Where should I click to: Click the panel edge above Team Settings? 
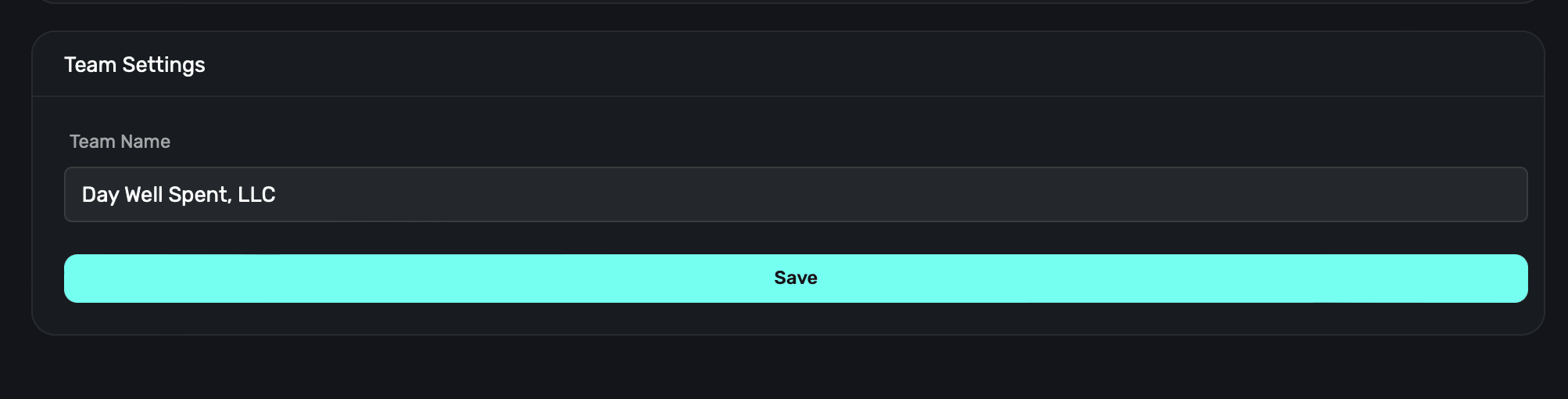tap(788, 2)
